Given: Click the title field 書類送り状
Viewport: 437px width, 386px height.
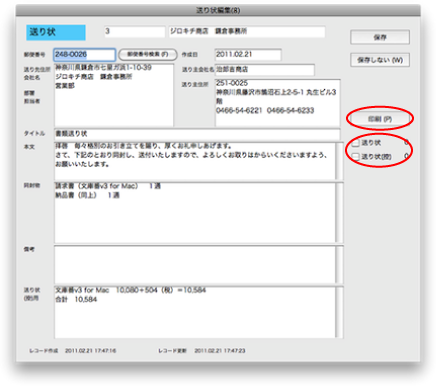Looking at the screenshot, I should point(197,134).
